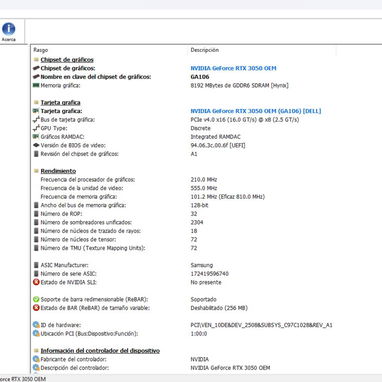
Task: Click the icon beside Nombre en clave del chipset
Action: (36, 77)
